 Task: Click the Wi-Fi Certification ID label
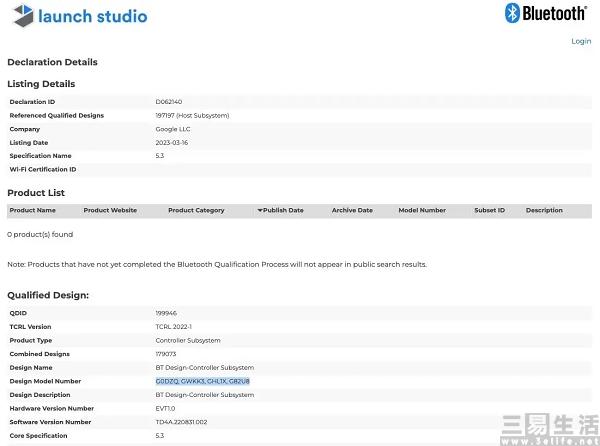pyautogui.click(x=43, y=169)
